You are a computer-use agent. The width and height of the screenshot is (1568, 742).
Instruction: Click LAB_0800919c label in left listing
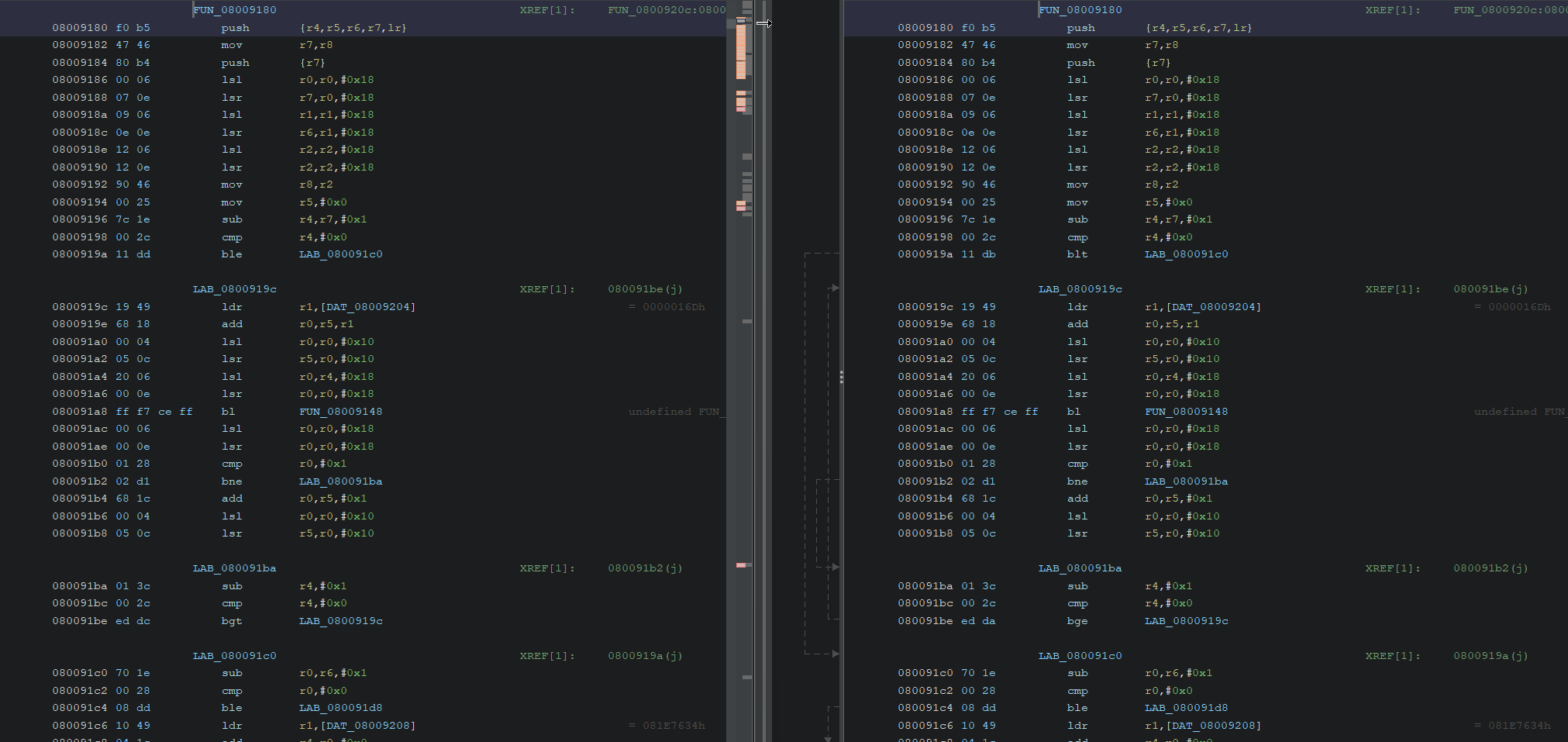click(235, 289)
